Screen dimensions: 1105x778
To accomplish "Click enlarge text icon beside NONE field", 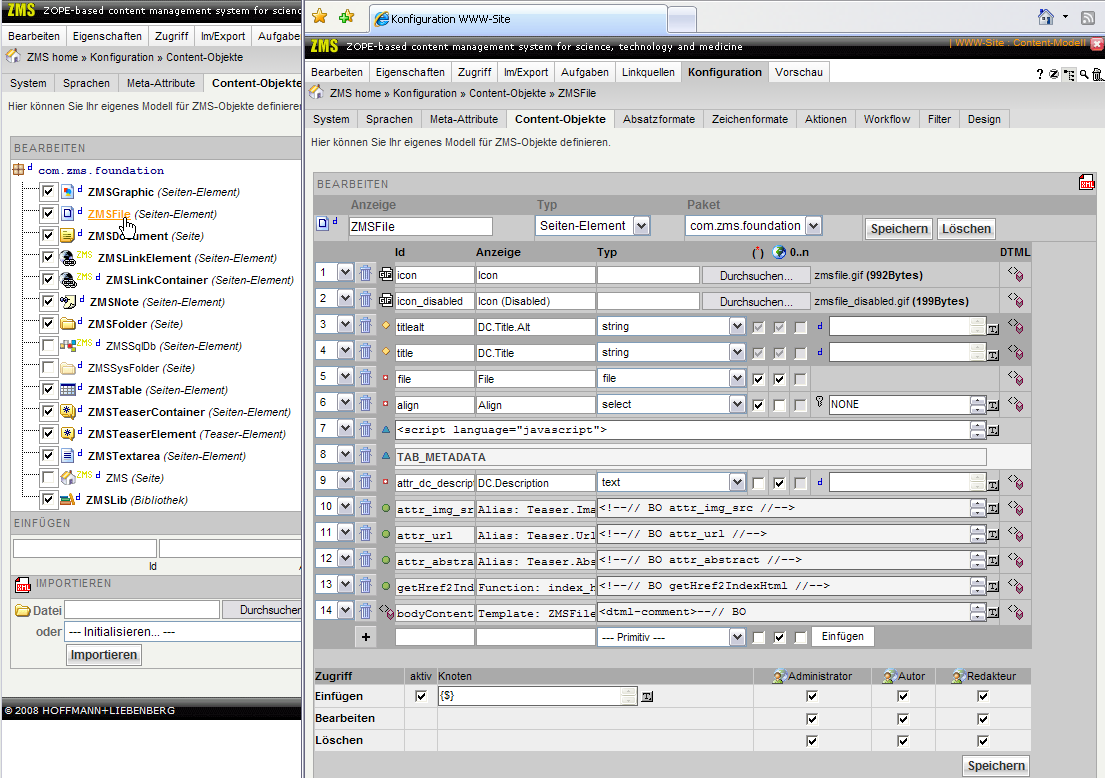I will 993,405.
